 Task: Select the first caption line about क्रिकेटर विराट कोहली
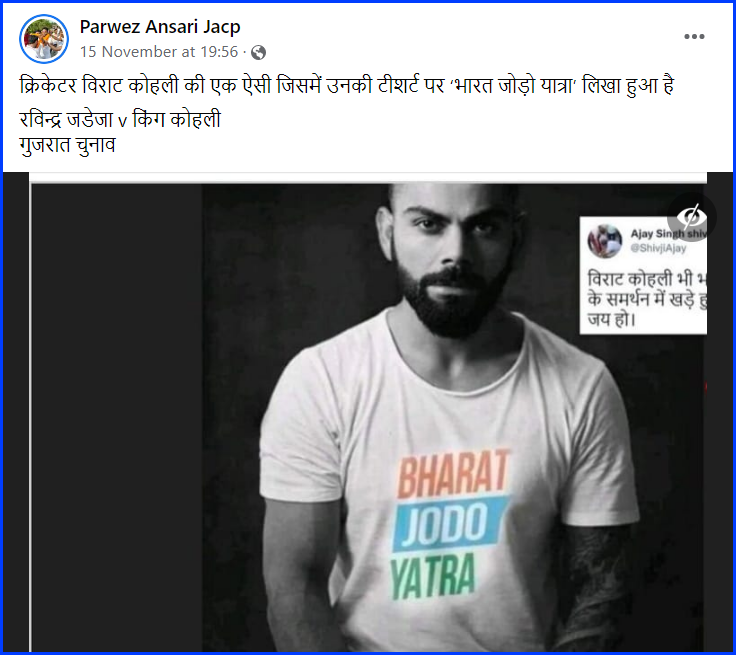pos(346,86)
